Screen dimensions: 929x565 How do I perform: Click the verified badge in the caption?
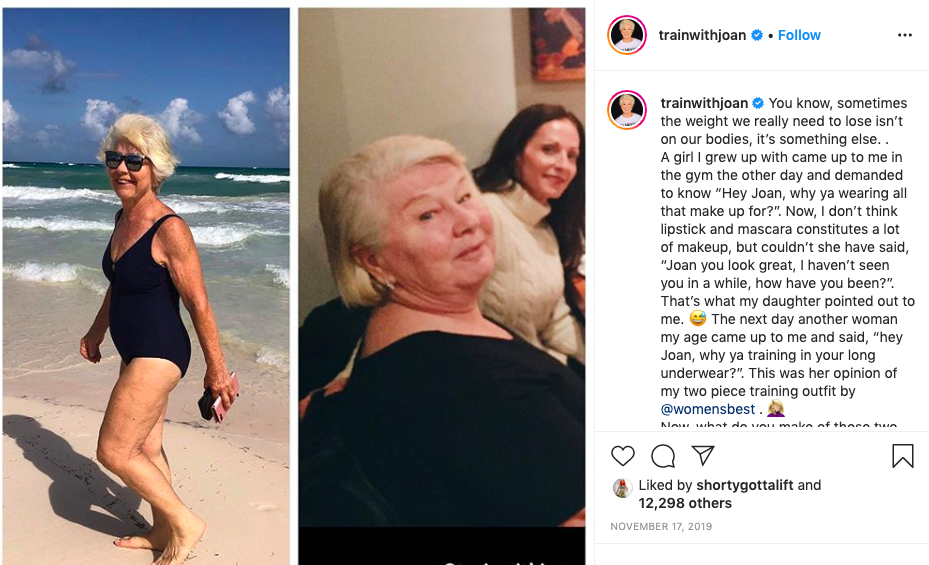click(758, 103)
